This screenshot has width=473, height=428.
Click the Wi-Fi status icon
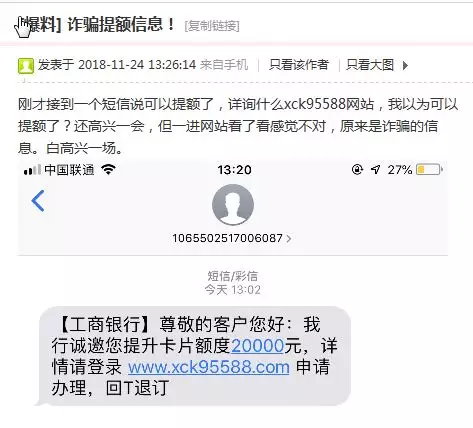[x=109, y=170]
